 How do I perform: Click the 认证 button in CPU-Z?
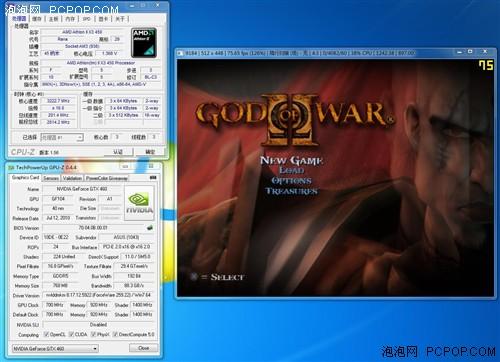point(118,152)
